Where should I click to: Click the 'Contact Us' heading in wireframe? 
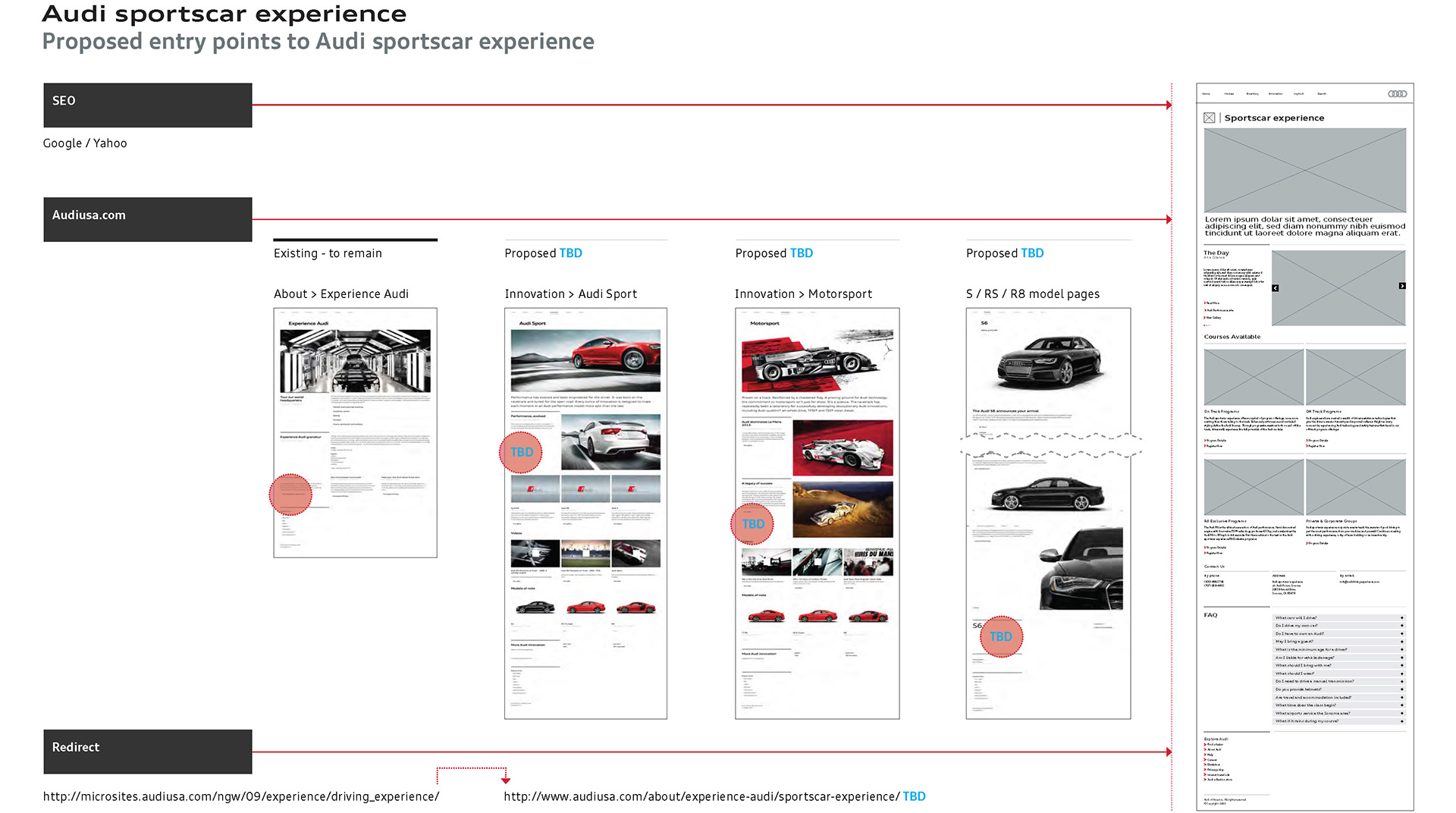coord(1214,567)
